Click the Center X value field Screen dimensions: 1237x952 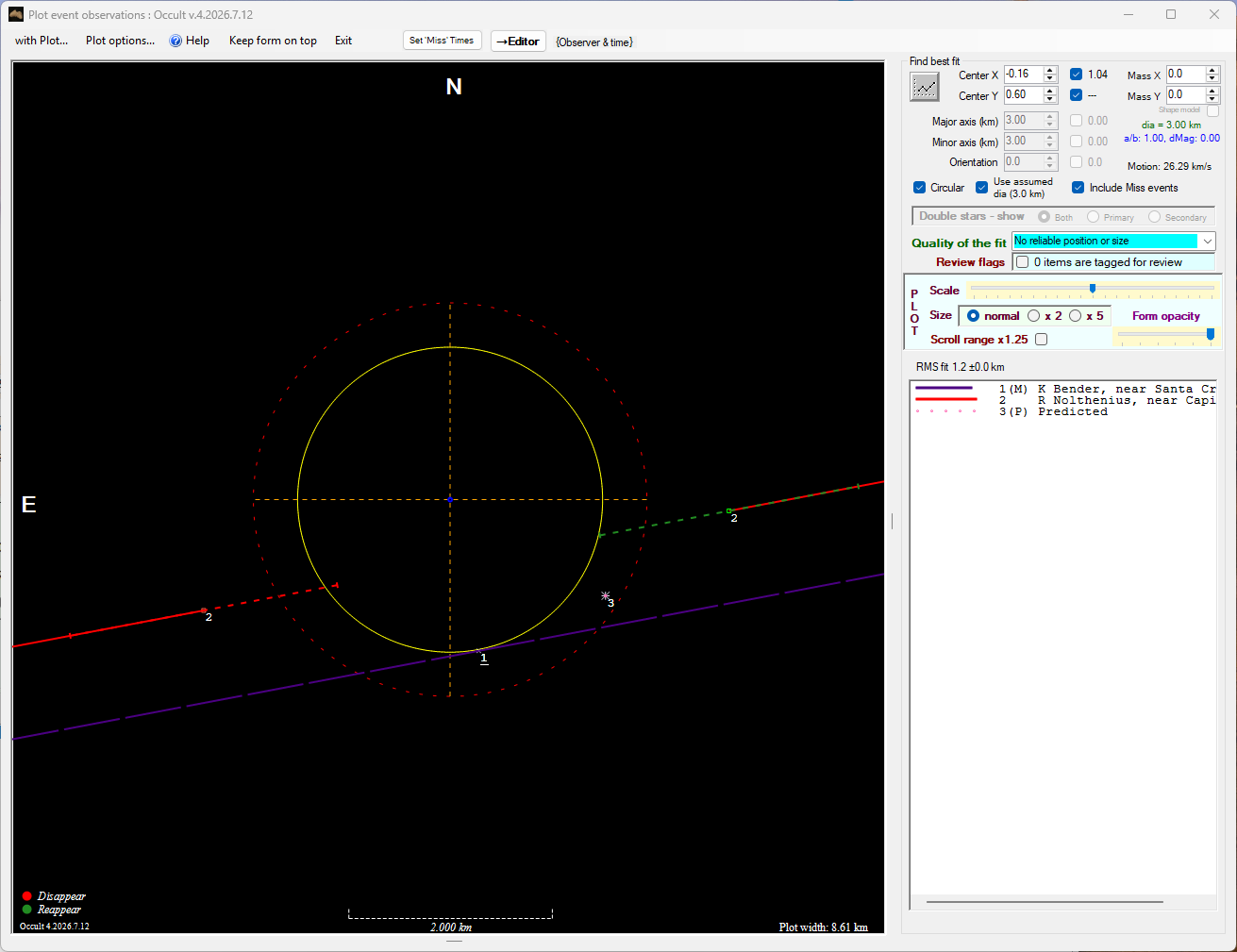coord(1023,74)
